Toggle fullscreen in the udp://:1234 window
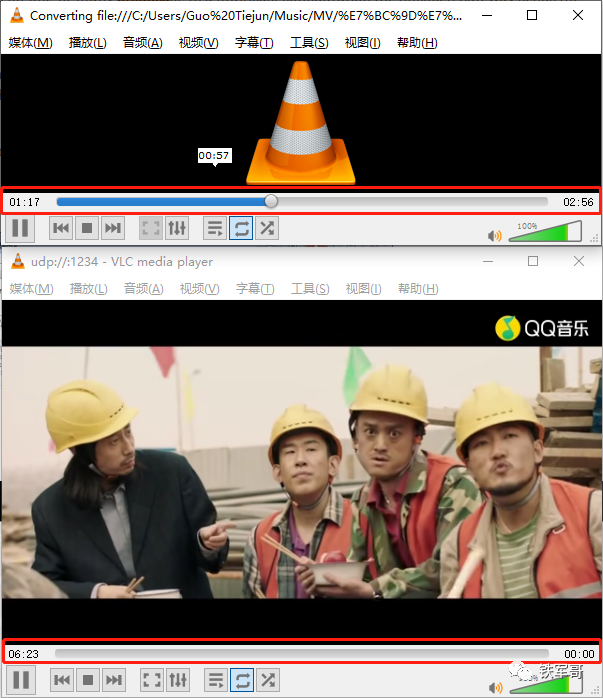 tap(152, 680)
